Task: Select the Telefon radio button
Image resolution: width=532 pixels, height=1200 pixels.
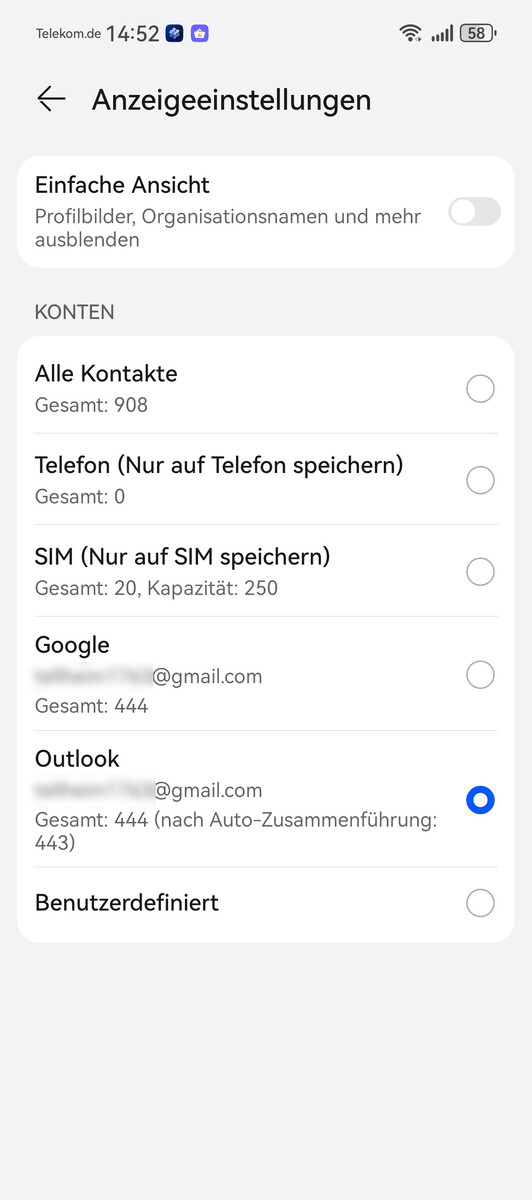Action: 481,480
